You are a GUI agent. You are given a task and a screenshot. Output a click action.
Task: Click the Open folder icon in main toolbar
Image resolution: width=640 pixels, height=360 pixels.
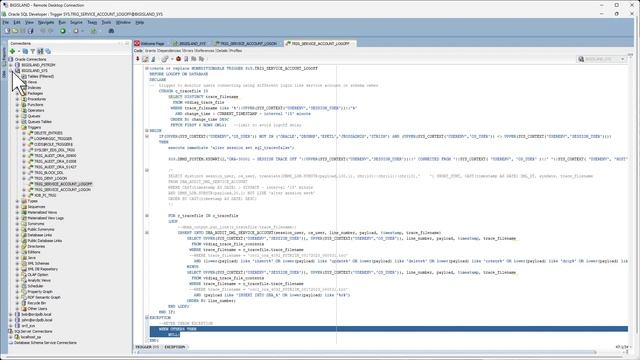15,31
